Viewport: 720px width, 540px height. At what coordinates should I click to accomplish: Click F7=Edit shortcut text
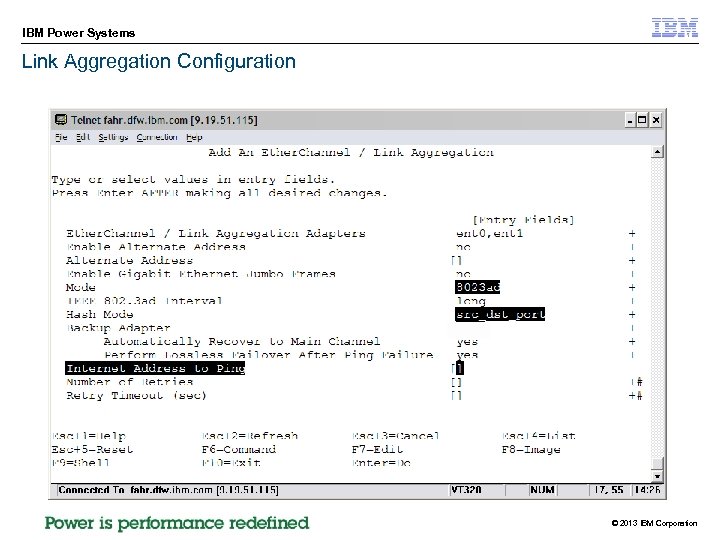point(377,449)
